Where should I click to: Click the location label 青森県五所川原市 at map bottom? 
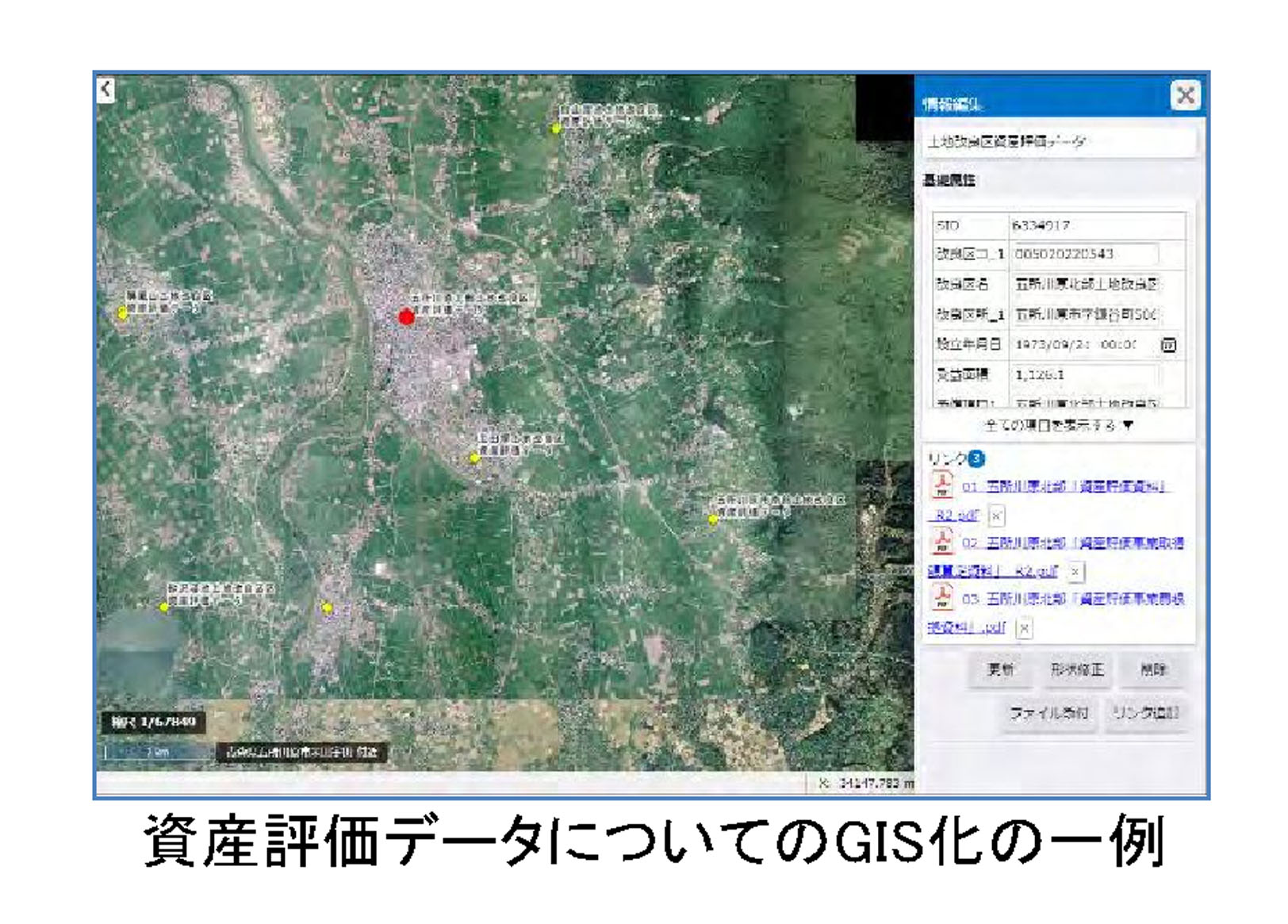(x=301, y=752)
